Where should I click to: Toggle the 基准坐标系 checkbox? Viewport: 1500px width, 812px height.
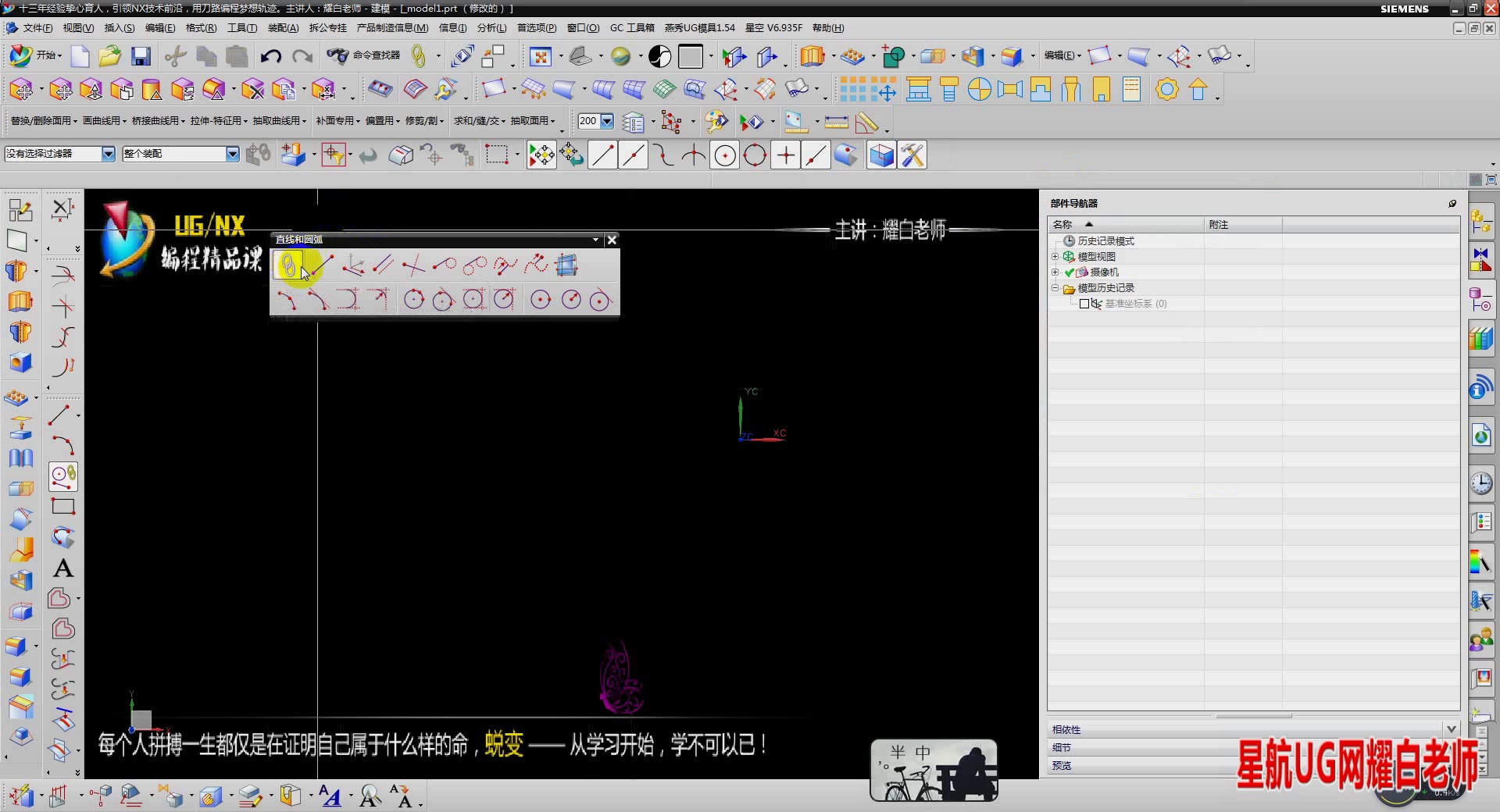point(1084,304)
